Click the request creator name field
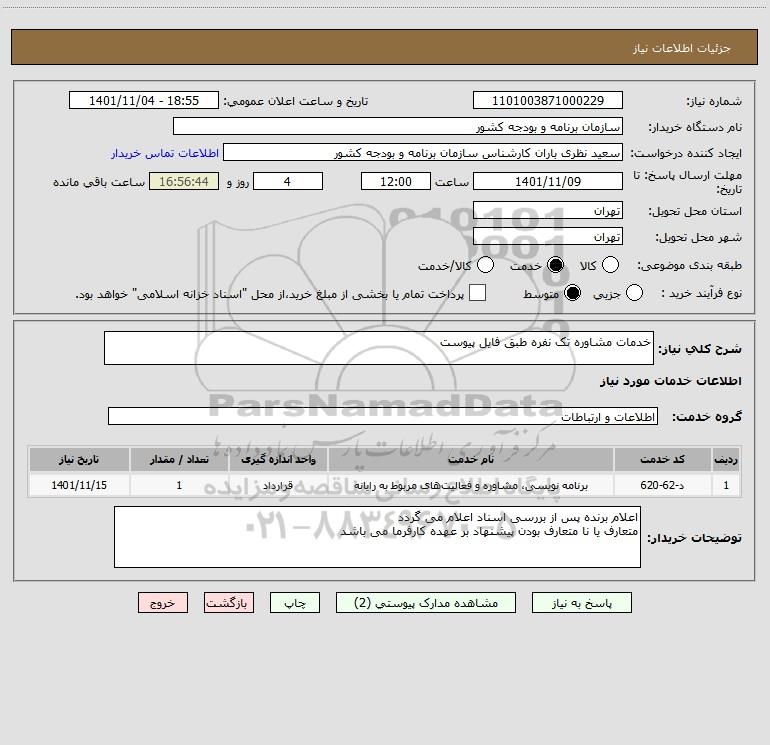 point(423,153)
